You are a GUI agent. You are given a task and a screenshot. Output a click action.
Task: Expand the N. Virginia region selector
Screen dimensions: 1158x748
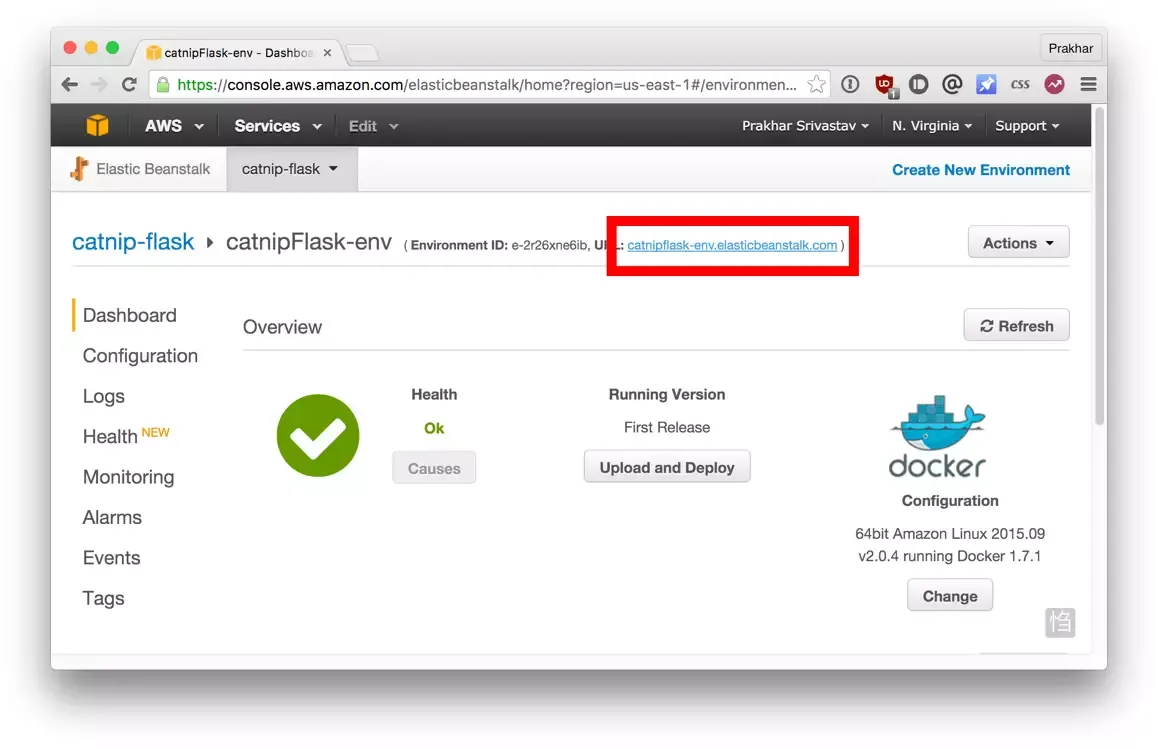931,126
